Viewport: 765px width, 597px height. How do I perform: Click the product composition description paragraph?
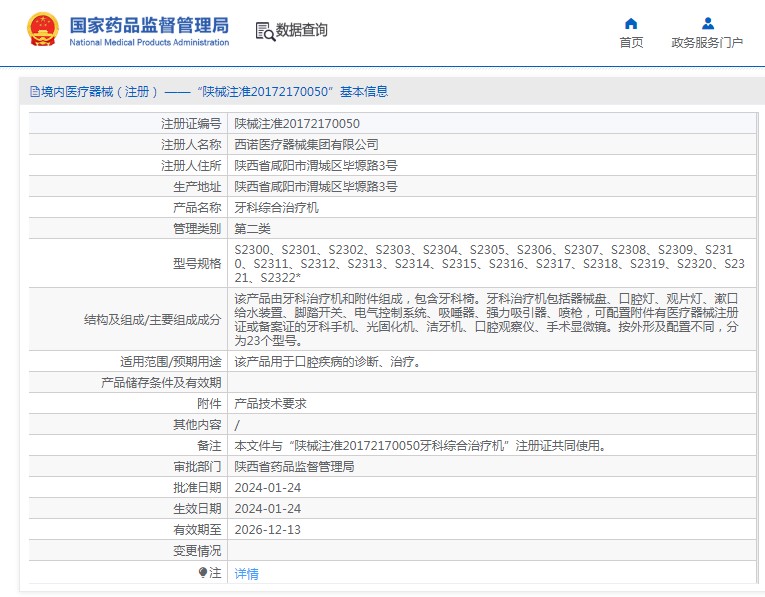(x=486, y=320)
